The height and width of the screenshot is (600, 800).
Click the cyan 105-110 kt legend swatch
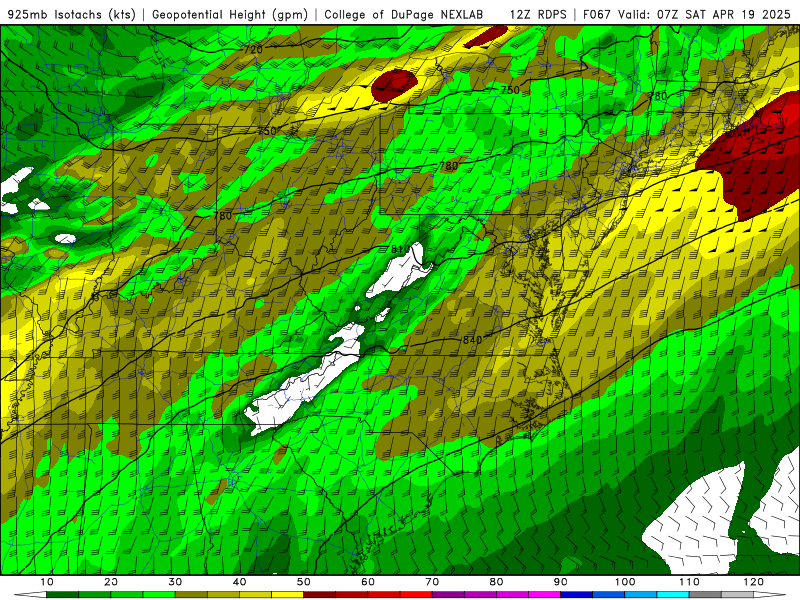[x=673, y=595]
